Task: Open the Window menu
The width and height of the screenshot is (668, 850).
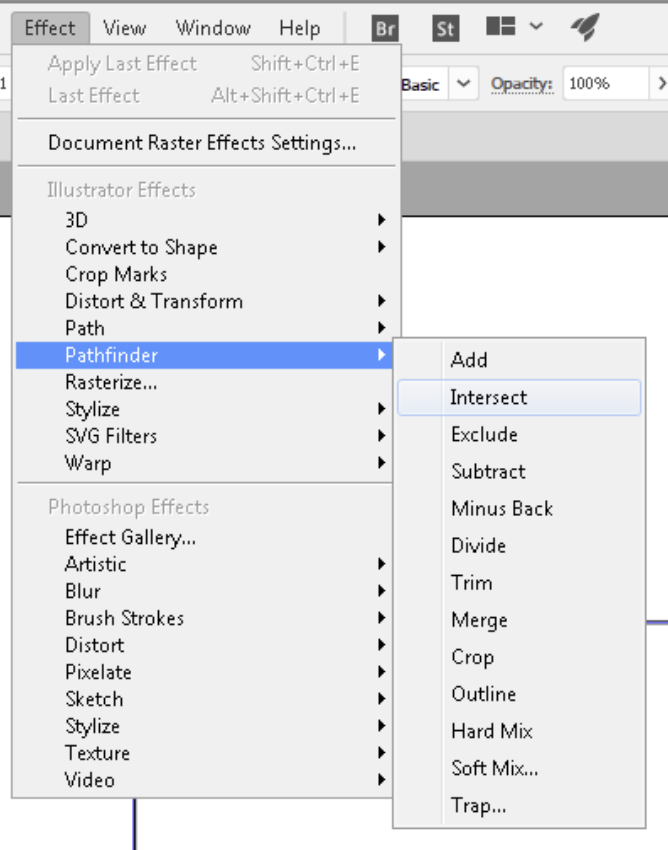Action: [x=212, y=28]
